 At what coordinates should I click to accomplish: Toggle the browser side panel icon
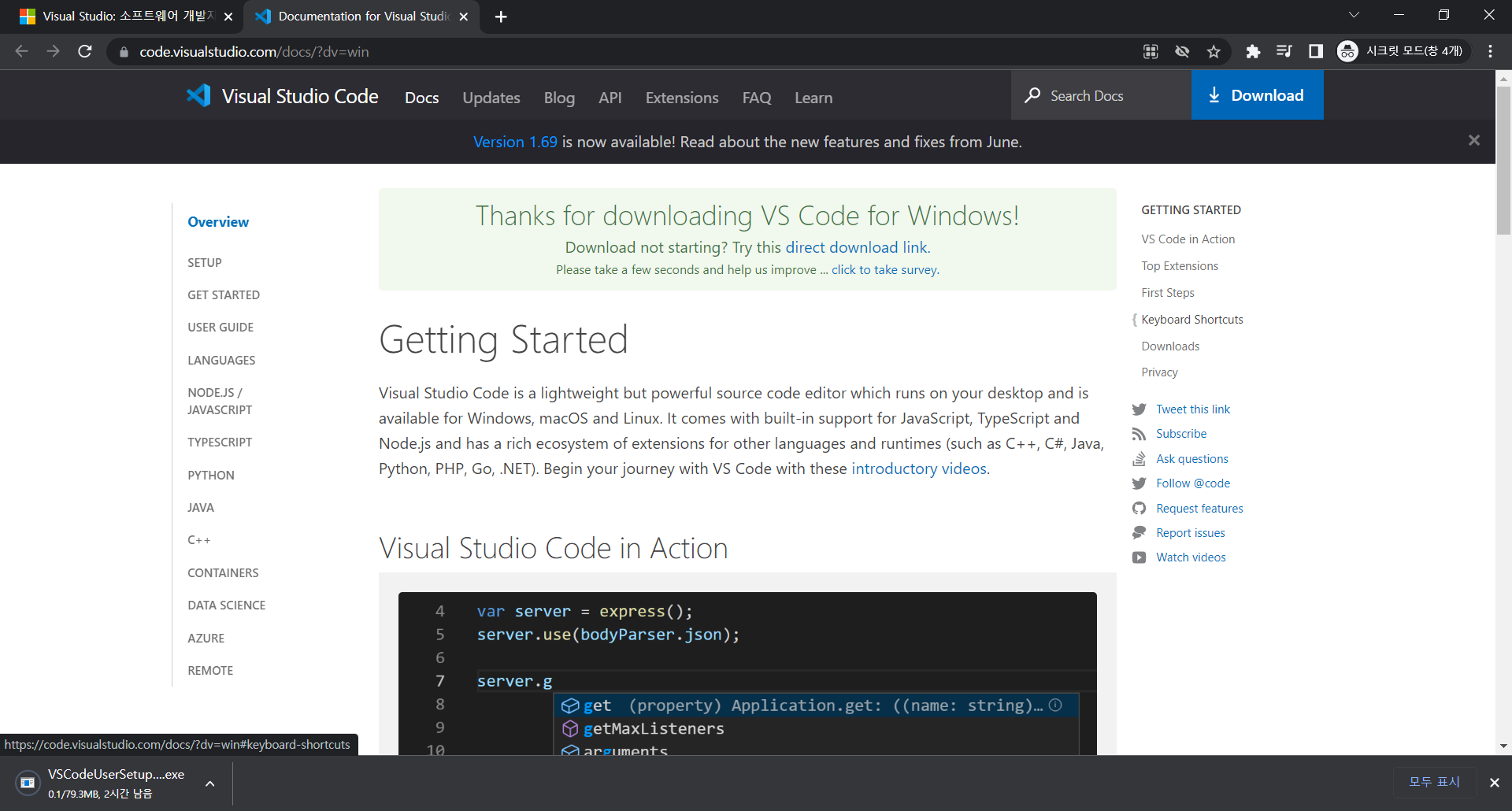click(x=1316, y=51)
